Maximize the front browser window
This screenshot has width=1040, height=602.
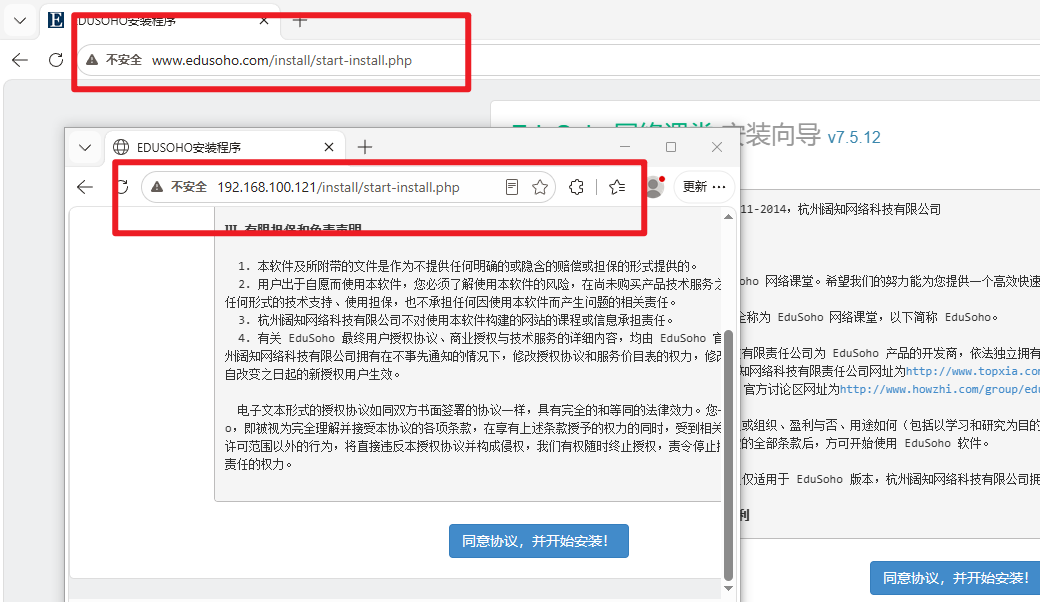click(x=671, y=147)
